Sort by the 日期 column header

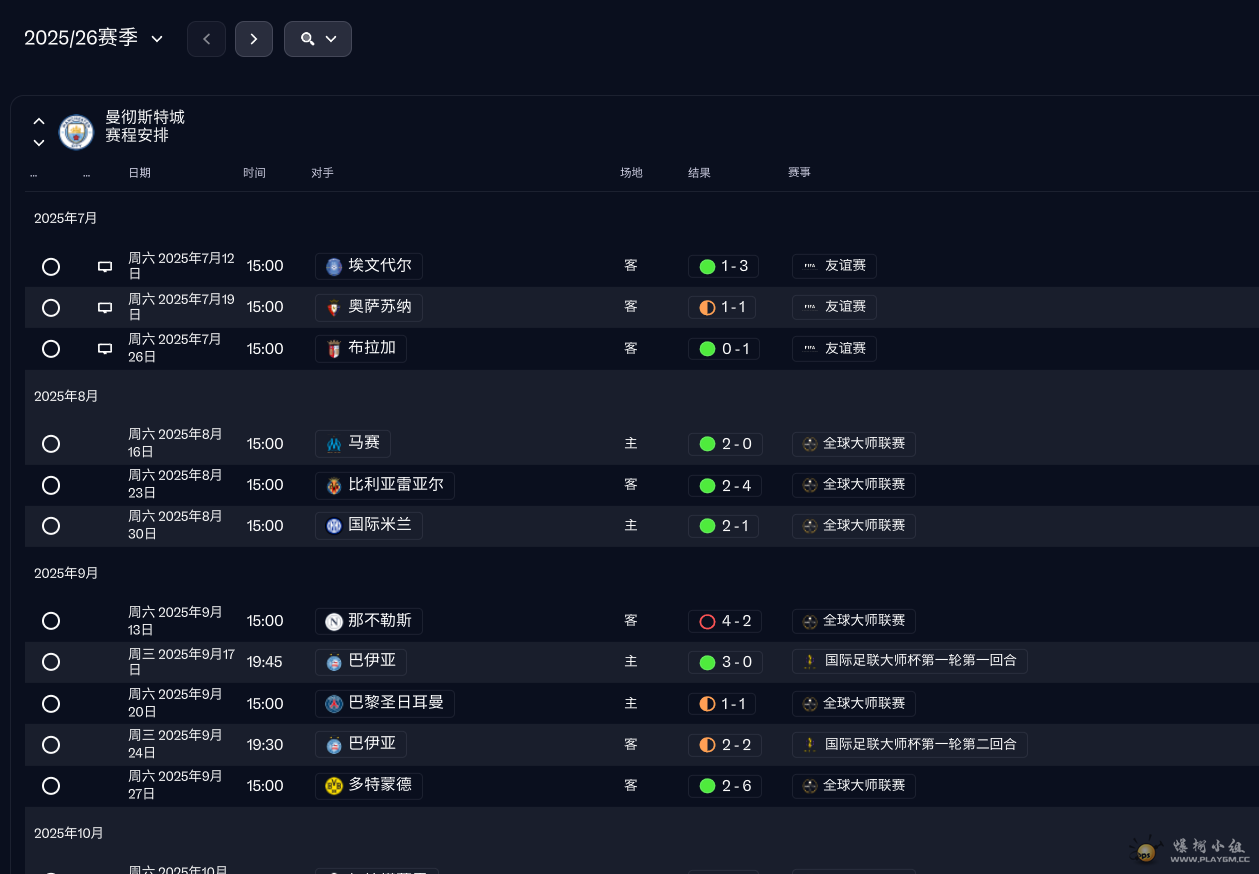(139, 173)
